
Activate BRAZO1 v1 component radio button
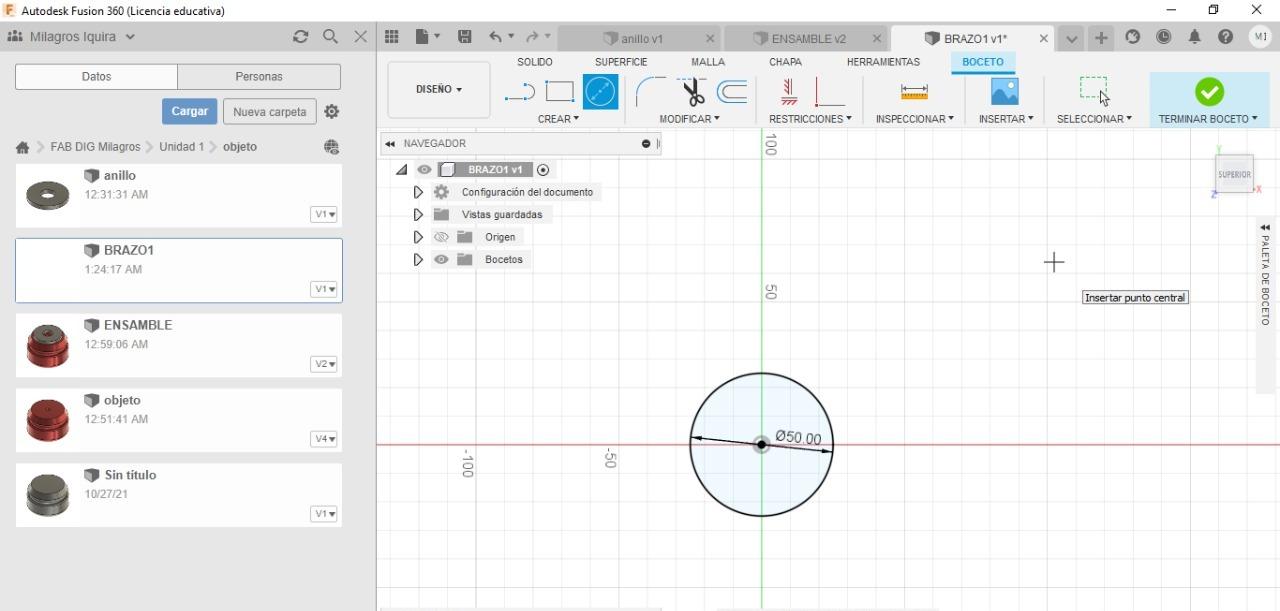543,170
